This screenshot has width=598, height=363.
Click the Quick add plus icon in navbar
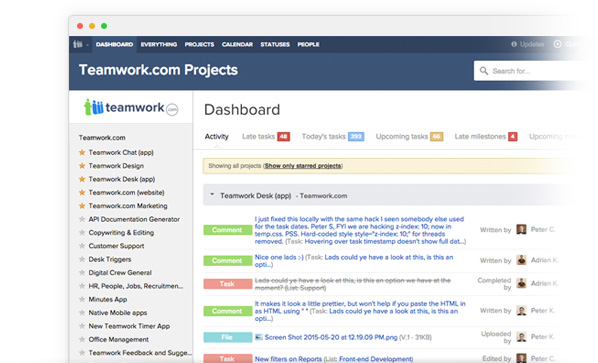557,44
